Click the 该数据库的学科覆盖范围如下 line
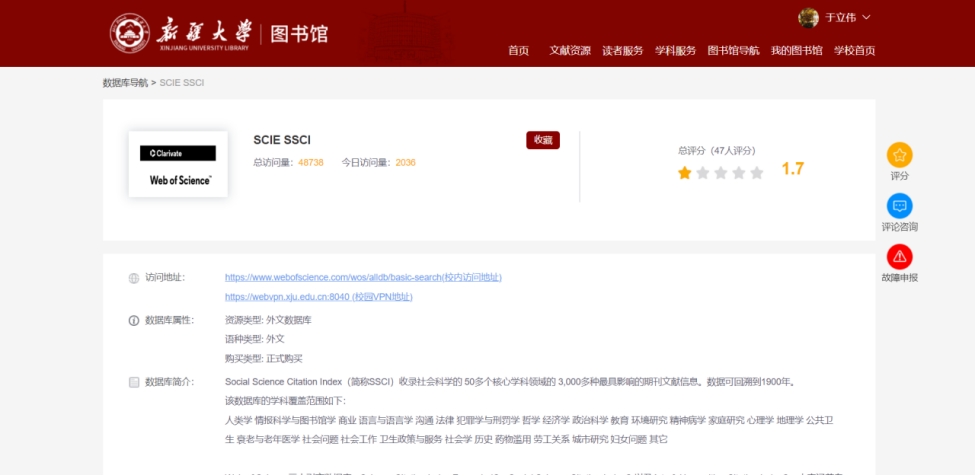The width and height of the screenshot is (975, 476). [x=285, y=401]
